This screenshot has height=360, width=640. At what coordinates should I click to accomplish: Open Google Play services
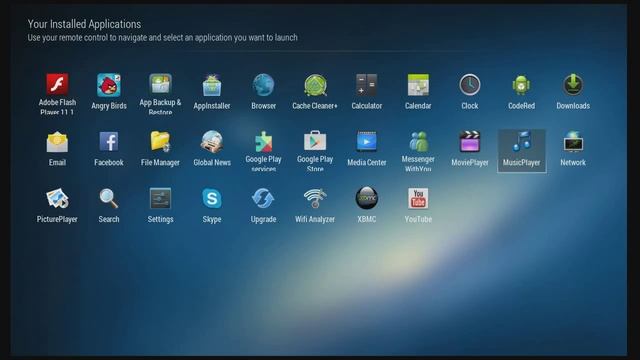point(264,151)
